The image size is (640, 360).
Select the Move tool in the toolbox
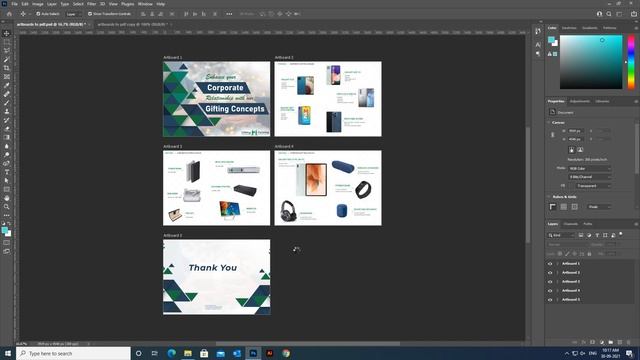click(x=7, y=33)
